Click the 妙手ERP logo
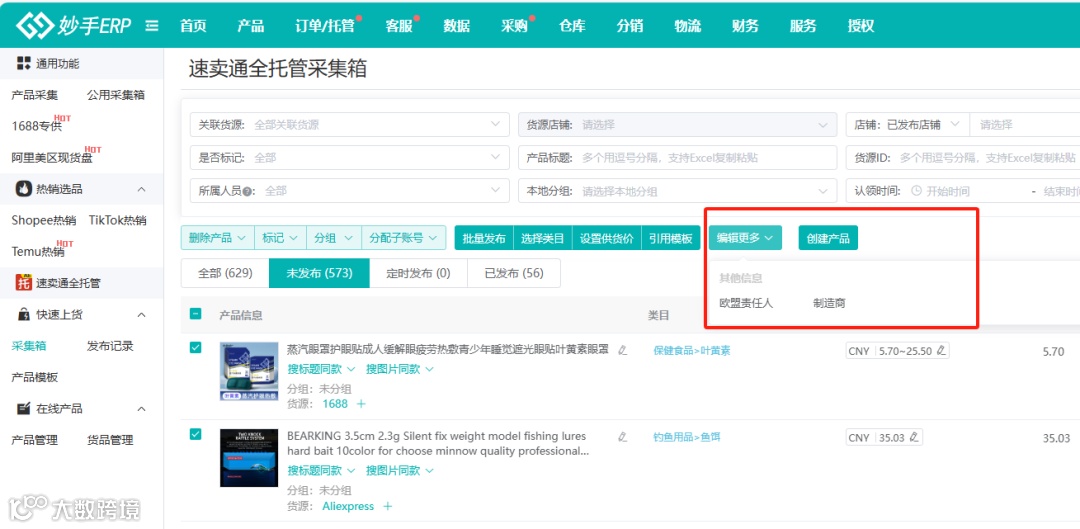This screenshot has height=529, width=1080. (x=76, y=25)
